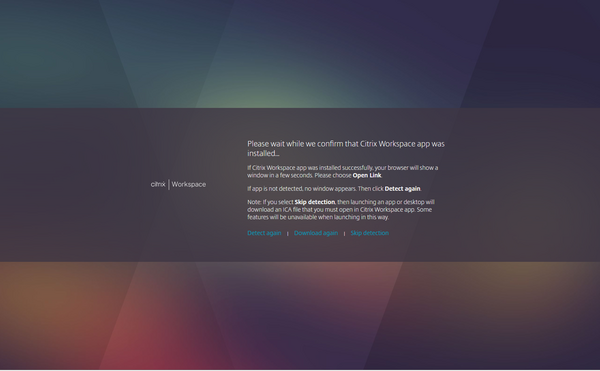Click the bold 'Open Link' text
Screen dimensions: 600x371
coord(367,175)
